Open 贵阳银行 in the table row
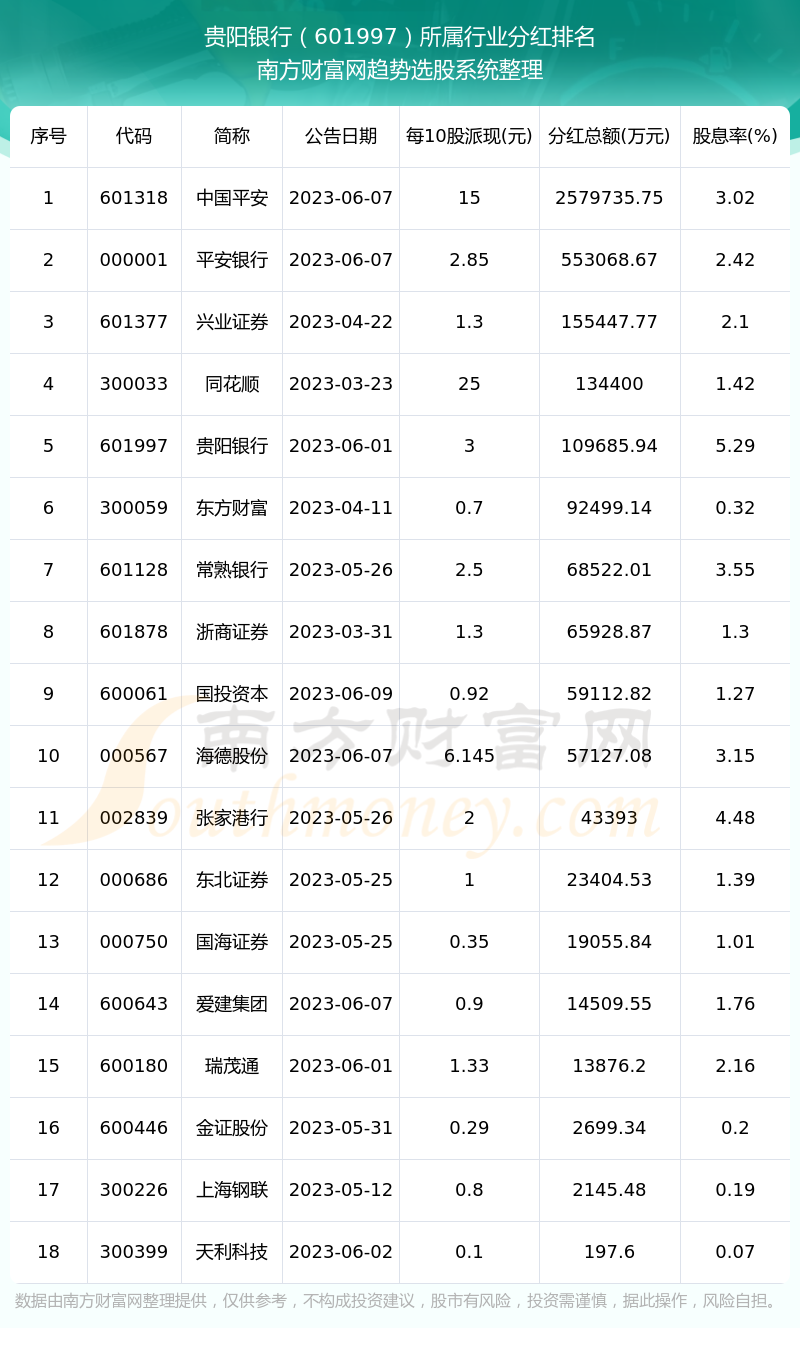 (x=232, y=446)
